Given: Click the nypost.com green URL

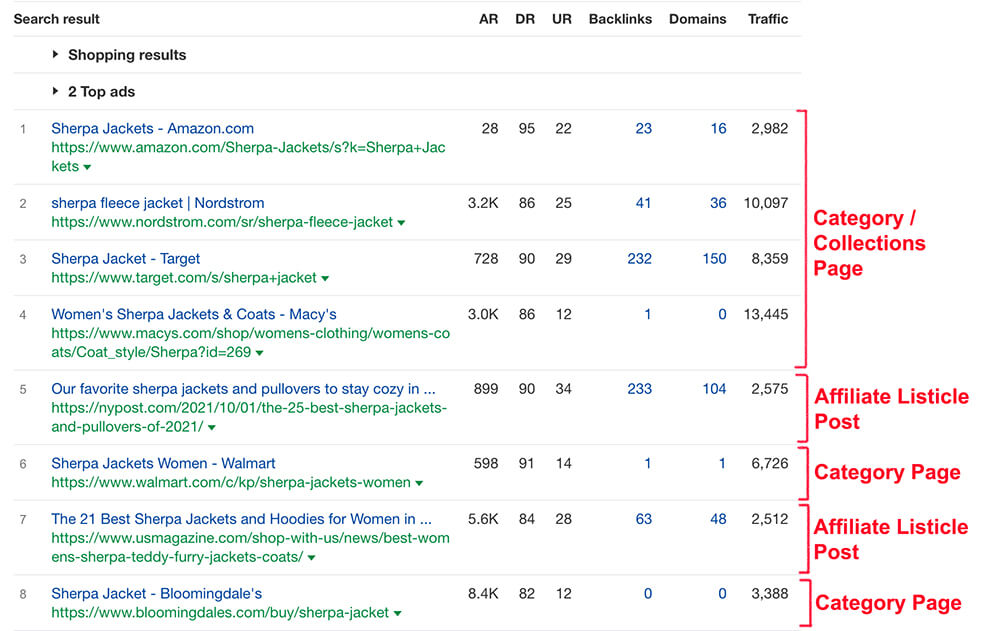Looking at the screenshot, I should click(249, 417).
